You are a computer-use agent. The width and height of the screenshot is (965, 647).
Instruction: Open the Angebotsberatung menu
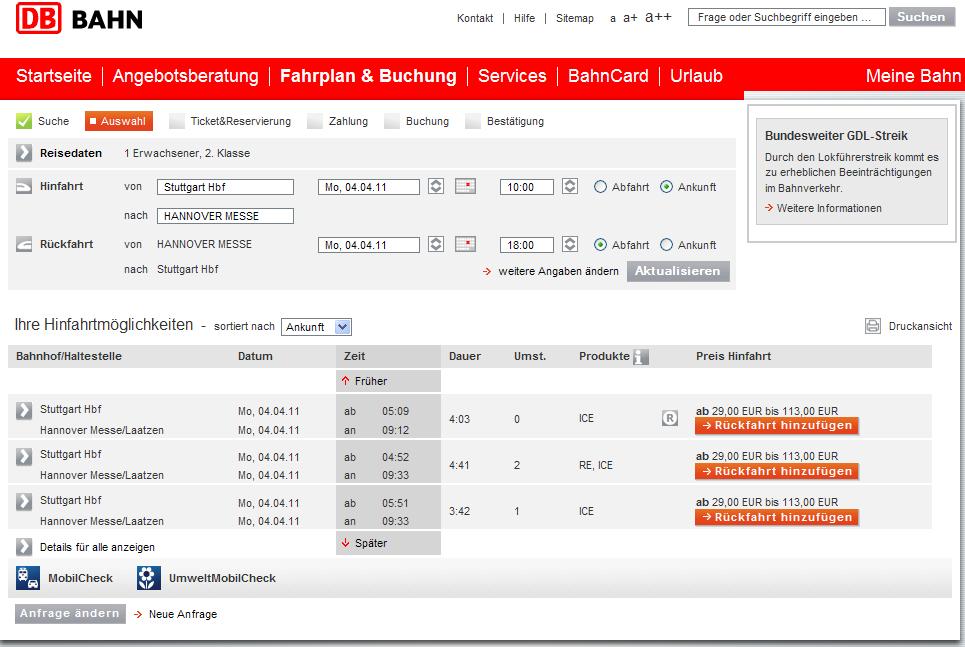[185, 76]
